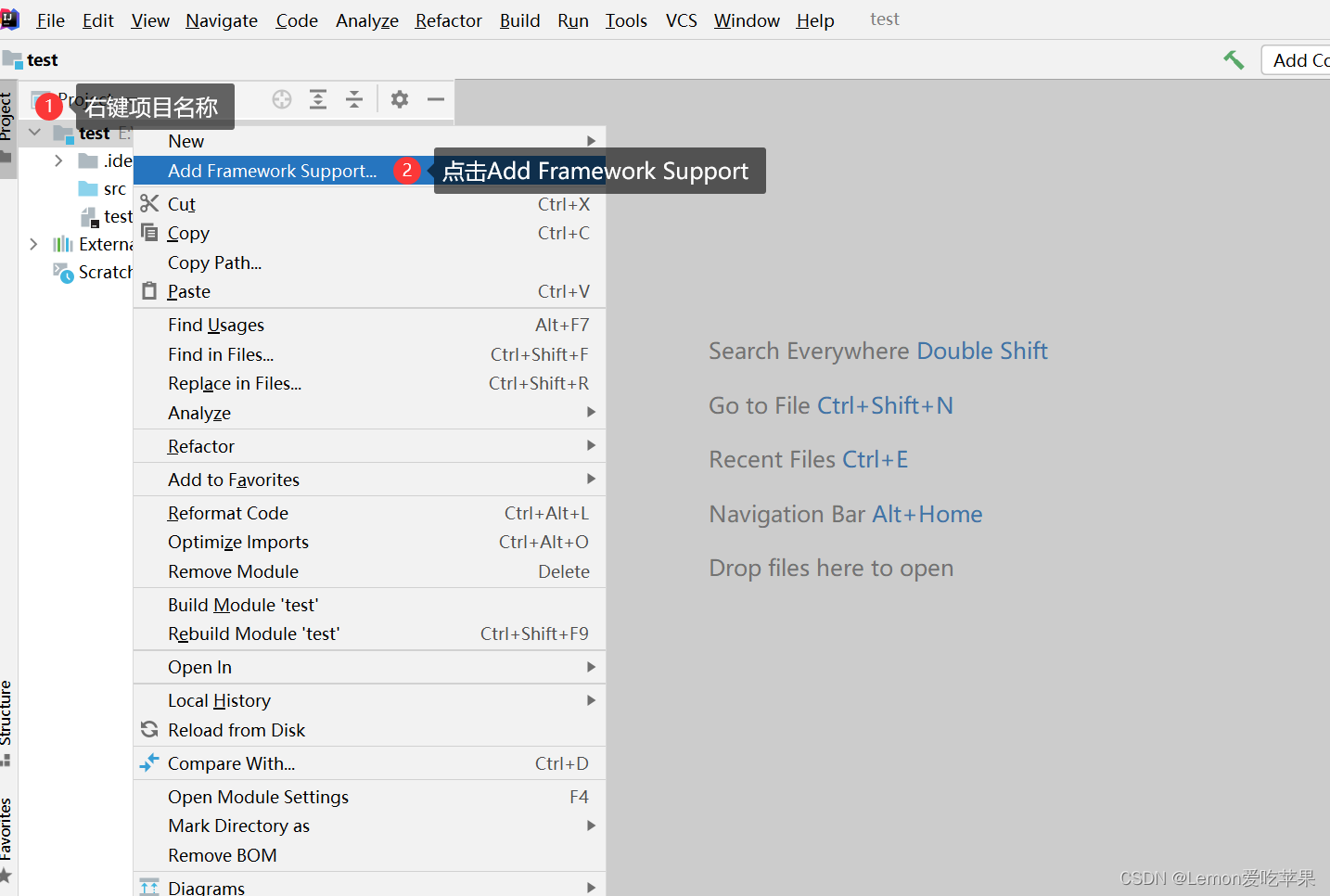Click the Scratches and Consoles icon

(63, 272)
